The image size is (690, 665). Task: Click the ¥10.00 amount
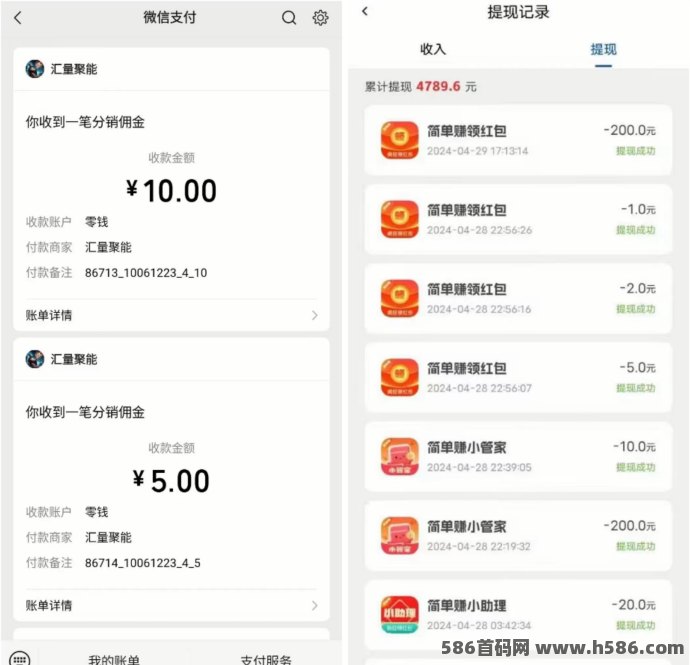tap(171, 191)
